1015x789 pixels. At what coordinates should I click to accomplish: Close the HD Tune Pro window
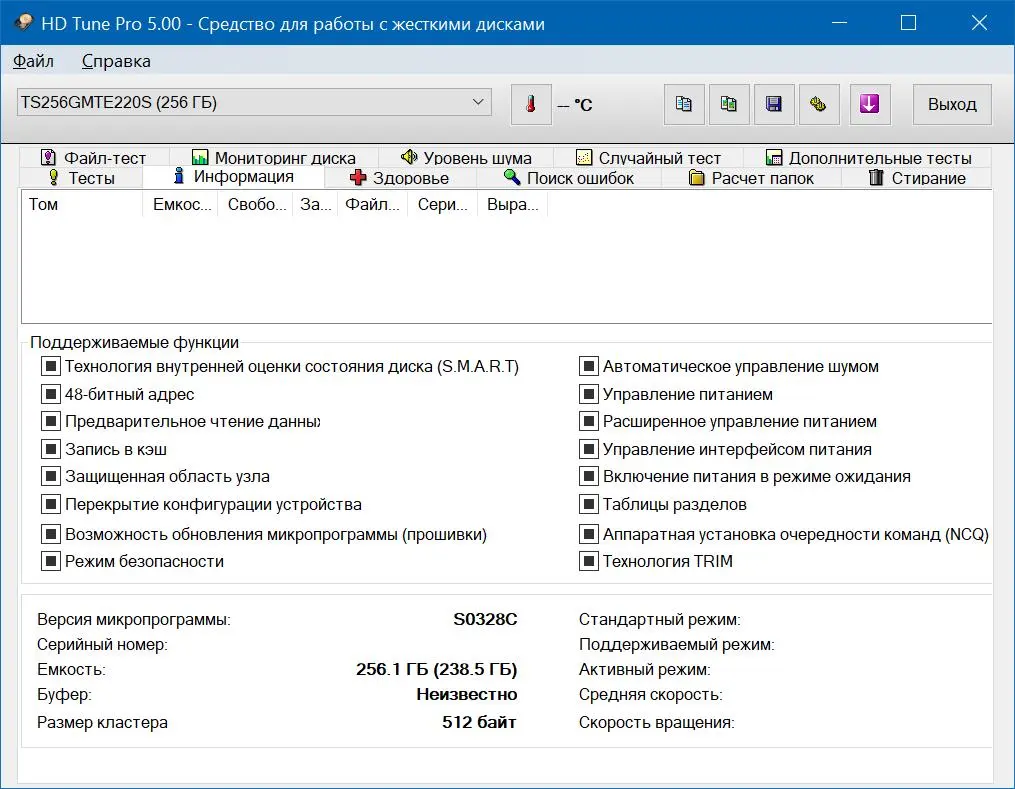pos(979,23)
